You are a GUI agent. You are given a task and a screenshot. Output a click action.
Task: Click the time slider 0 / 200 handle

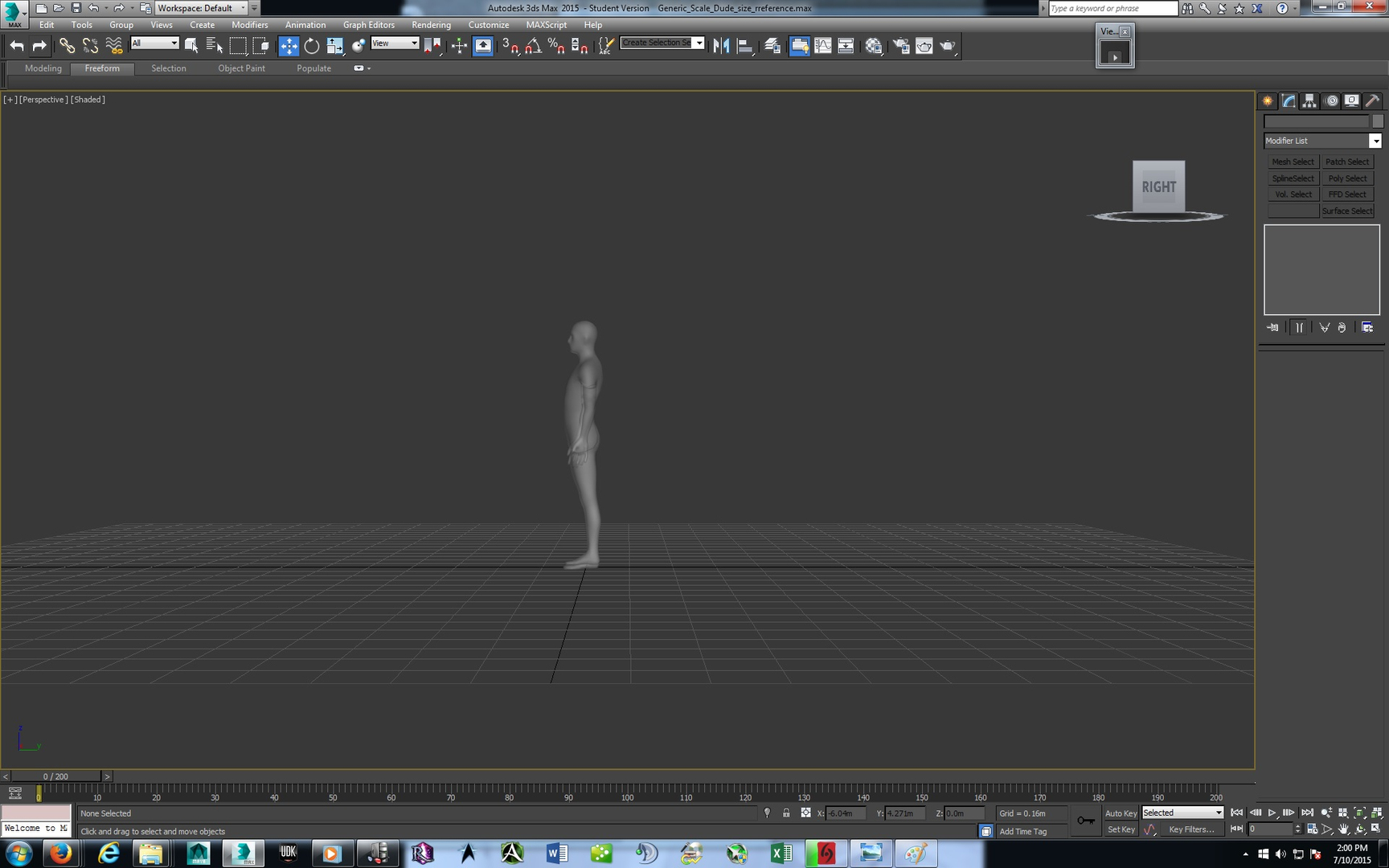56,776
